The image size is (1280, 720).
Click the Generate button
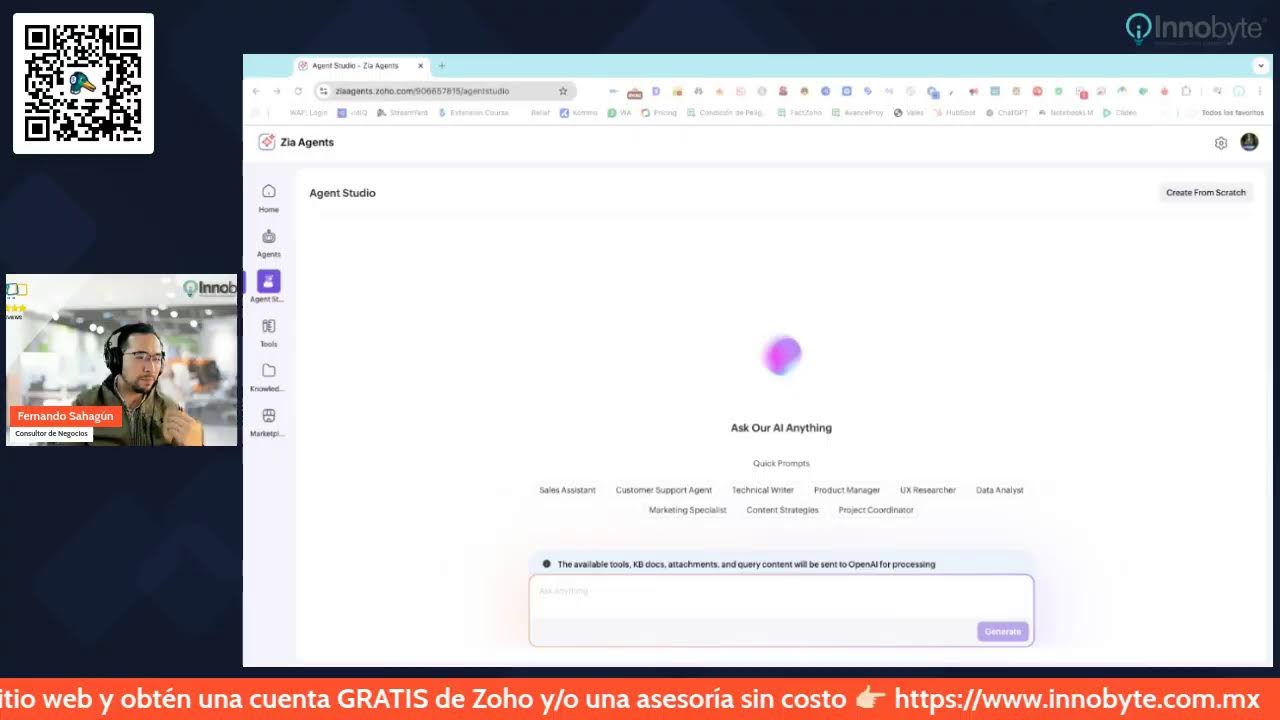point(1003,631)
